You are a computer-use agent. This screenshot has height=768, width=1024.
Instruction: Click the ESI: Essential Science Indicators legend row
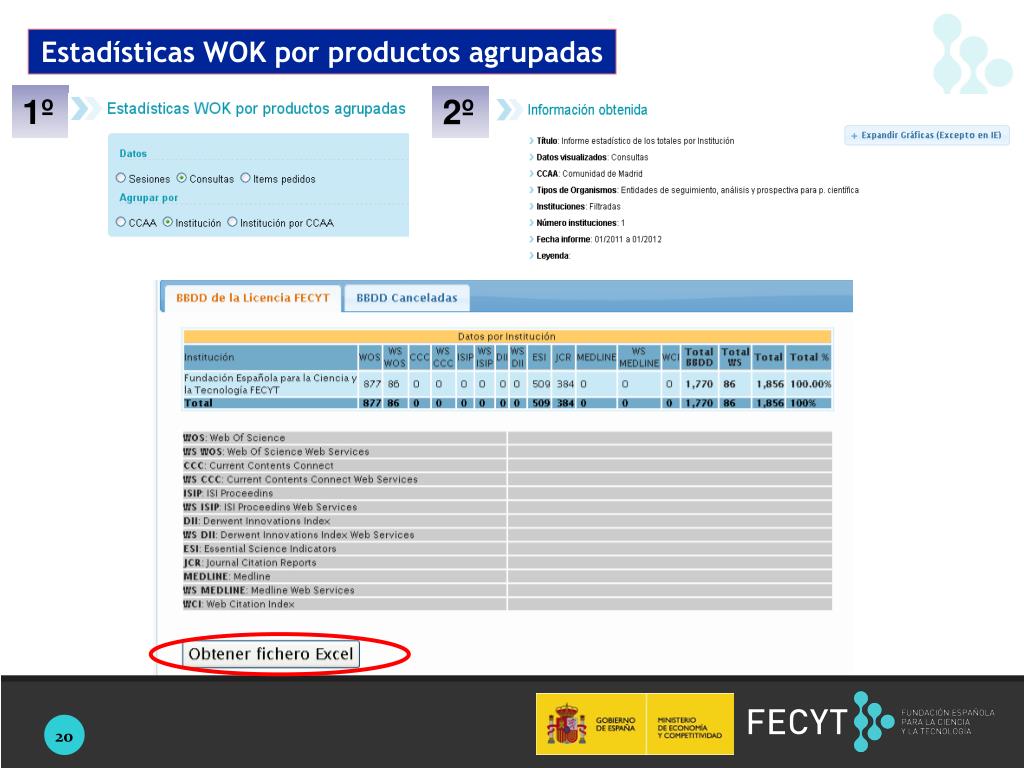pos(345,549)
